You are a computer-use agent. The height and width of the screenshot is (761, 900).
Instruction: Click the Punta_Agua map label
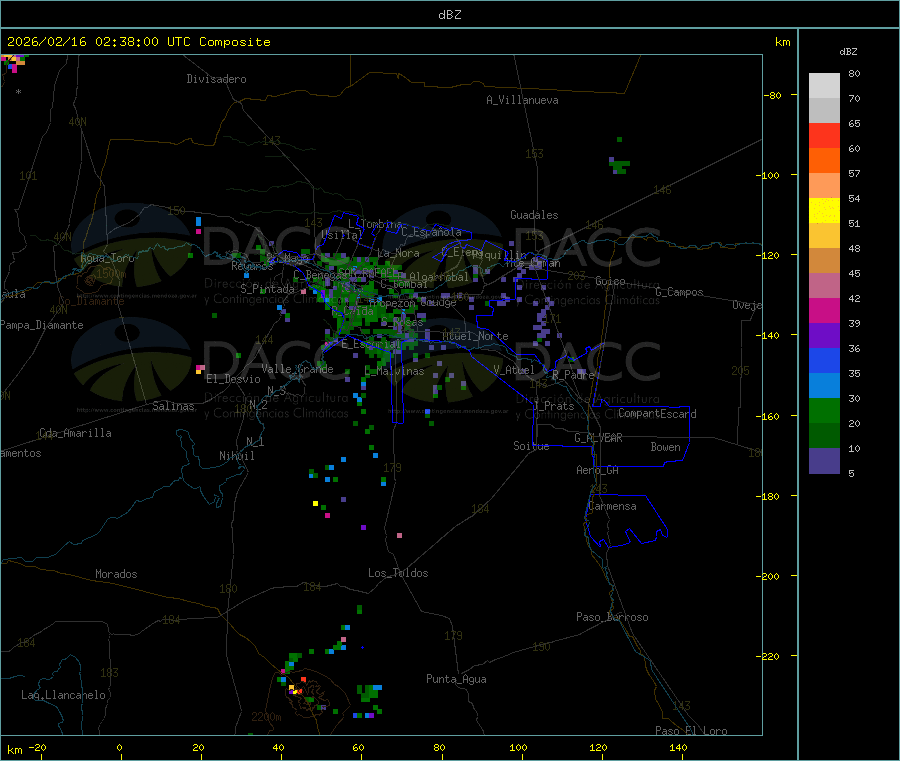[x=456, y=679]
